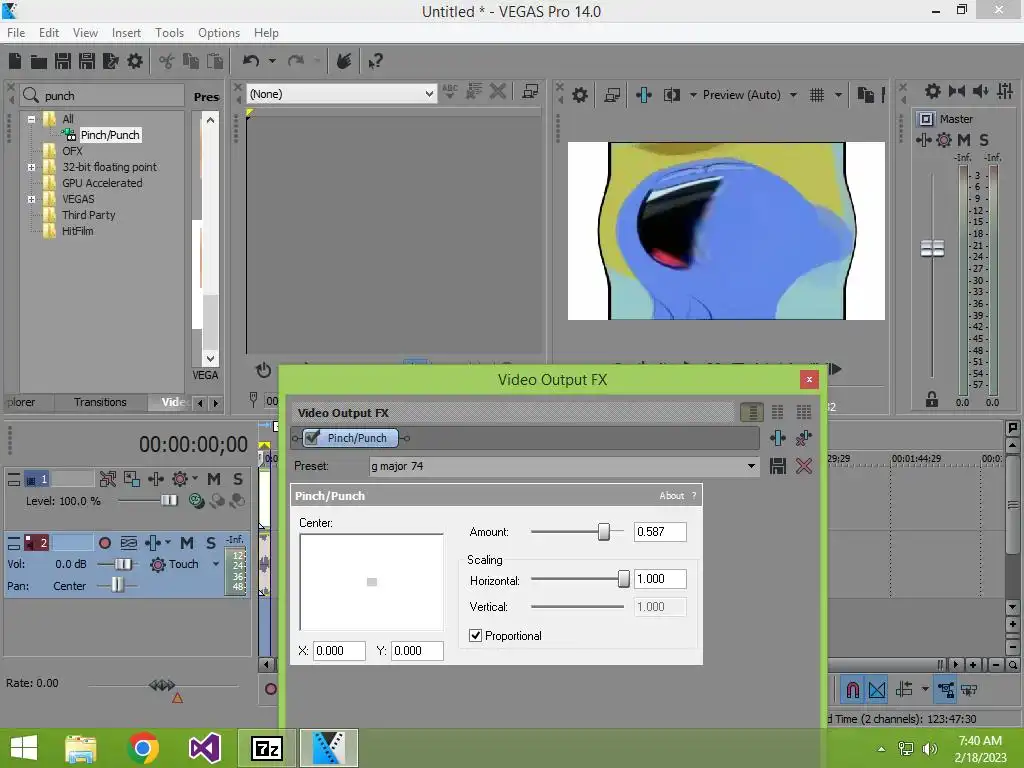Click Track Motion icon on track 1
The image size is (1024, 768).
(x=131, y=479)
